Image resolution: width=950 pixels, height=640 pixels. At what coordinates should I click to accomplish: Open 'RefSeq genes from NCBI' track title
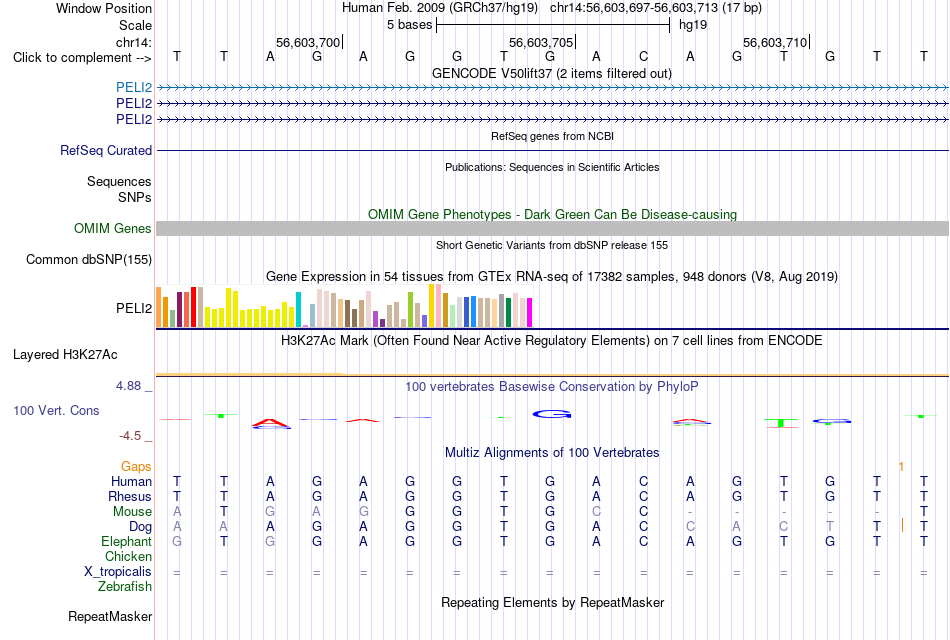point(552,136)
